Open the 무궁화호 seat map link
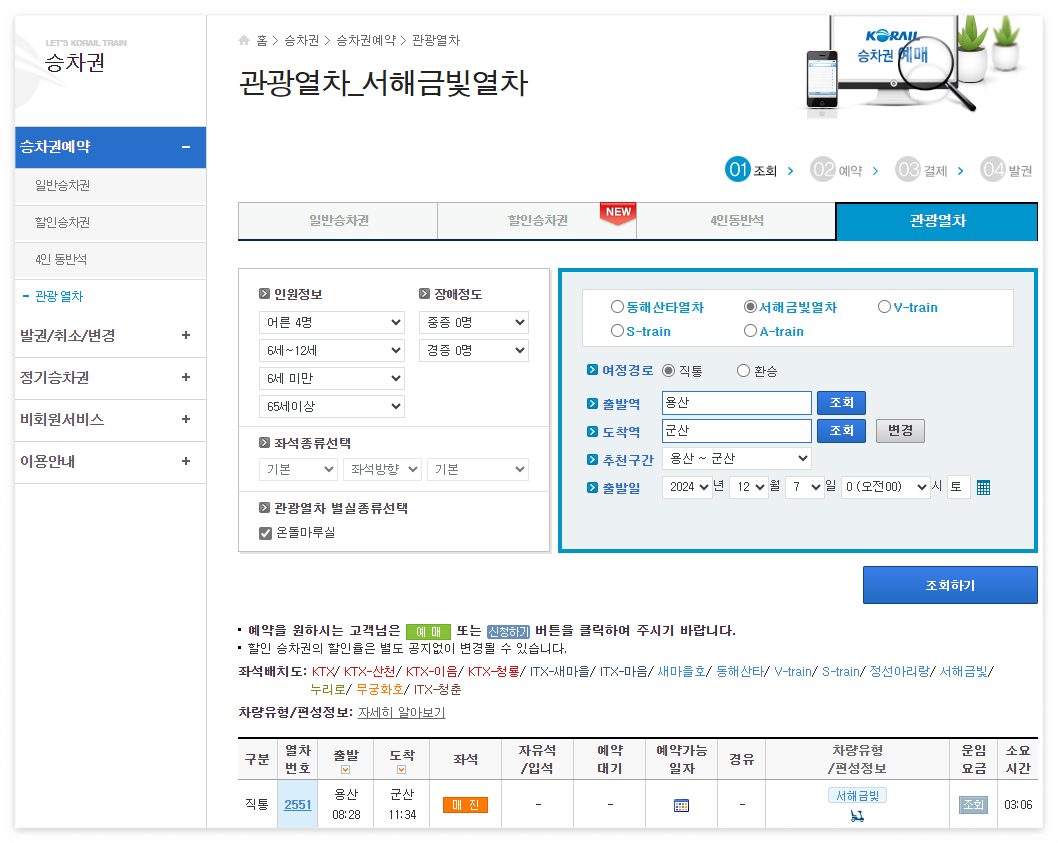Viewport: 1058px width, 843px height. [379, 690]
